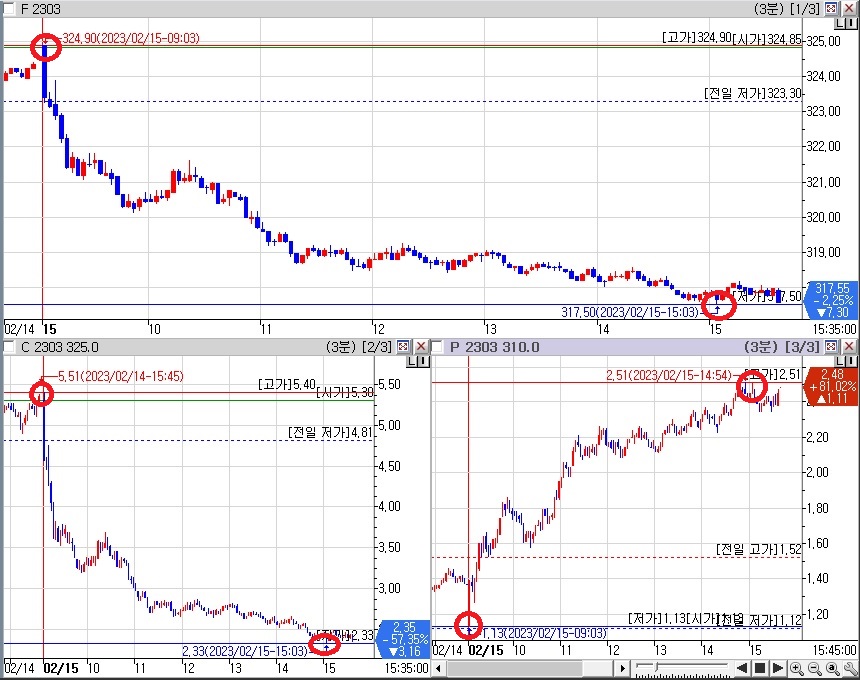Click the 5.51(2023/02/14-15:45) label
The width and height of the screenshot is (860, 680).
[121, 376]
